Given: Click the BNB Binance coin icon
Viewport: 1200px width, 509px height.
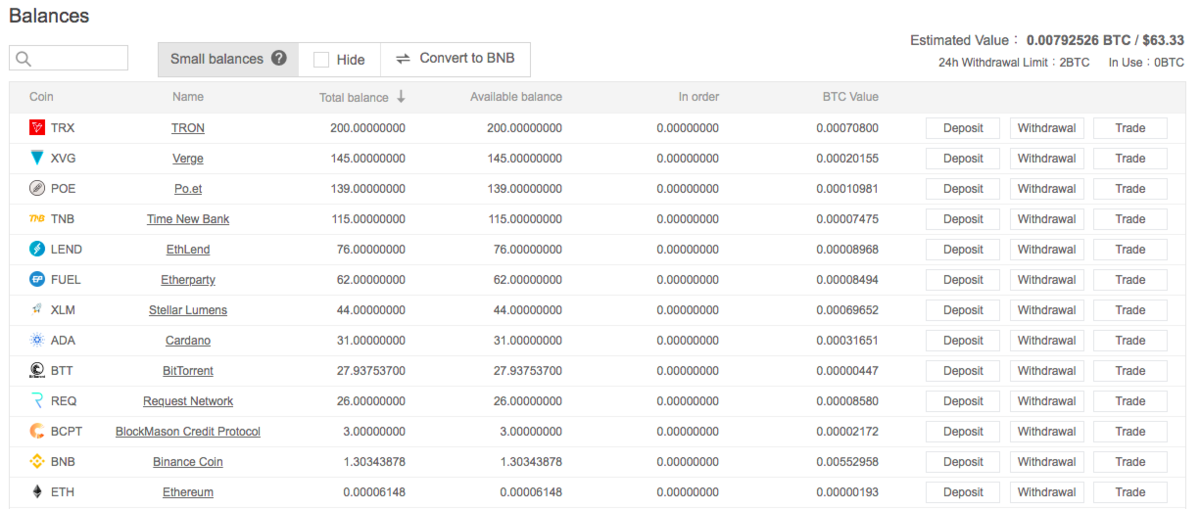Looking at the screenshot, I should (x=37, y=461).
